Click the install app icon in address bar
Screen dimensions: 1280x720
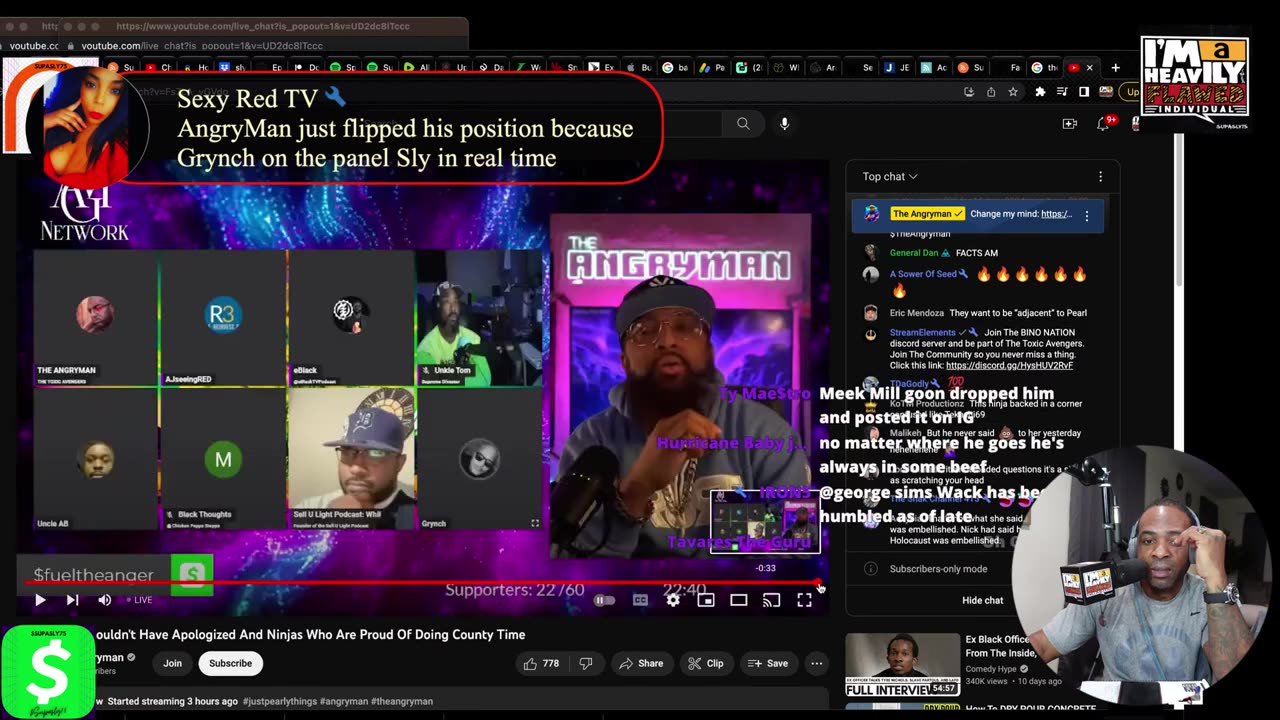point(968,92)
